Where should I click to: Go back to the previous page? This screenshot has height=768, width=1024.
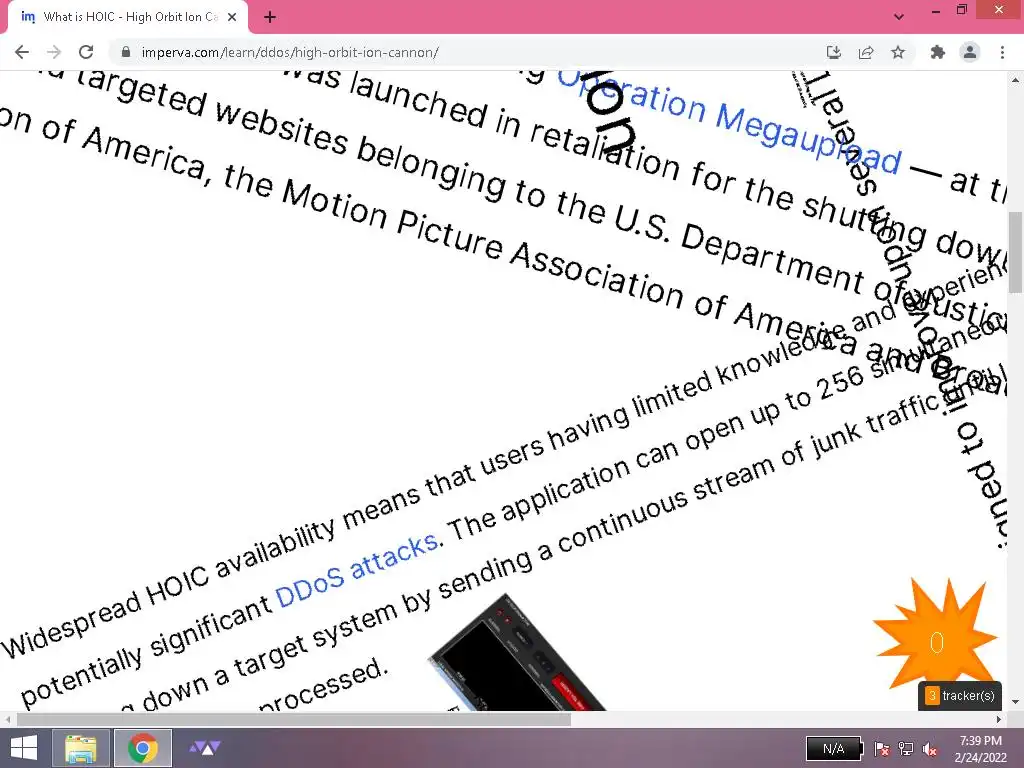pyautogui.click(x=22, y=52)
